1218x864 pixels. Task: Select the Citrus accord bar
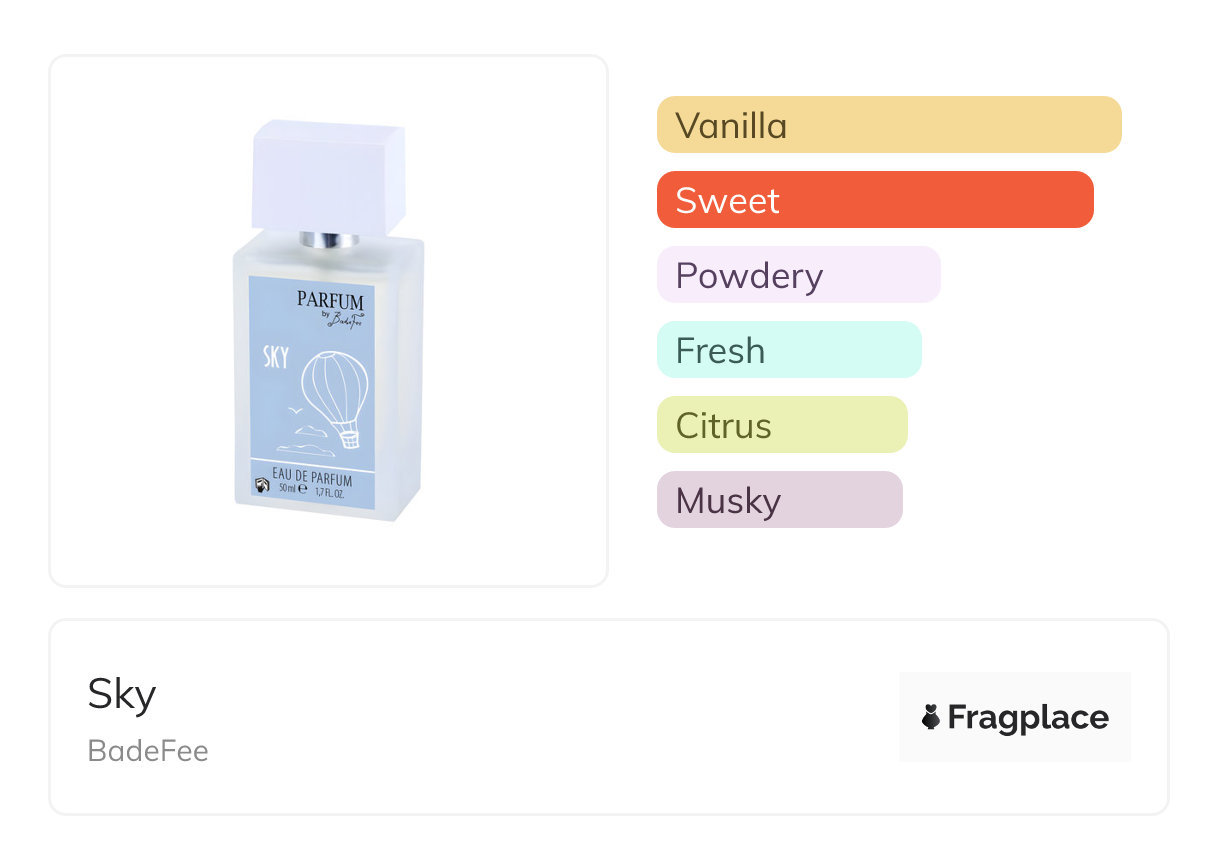tap(782, 425)
